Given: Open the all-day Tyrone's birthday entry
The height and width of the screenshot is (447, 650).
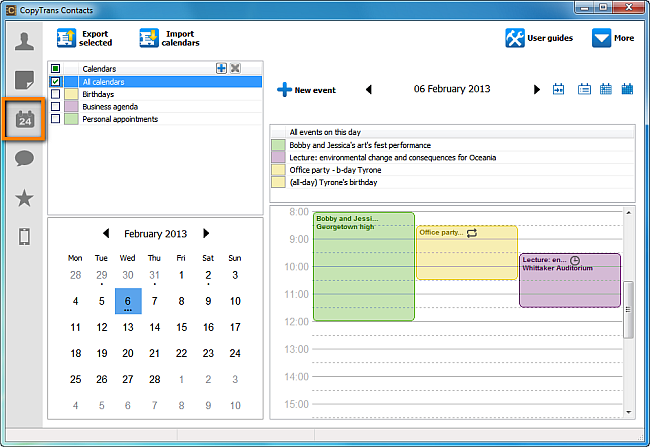Looking at the screenshot, I should tap(452, 182).
